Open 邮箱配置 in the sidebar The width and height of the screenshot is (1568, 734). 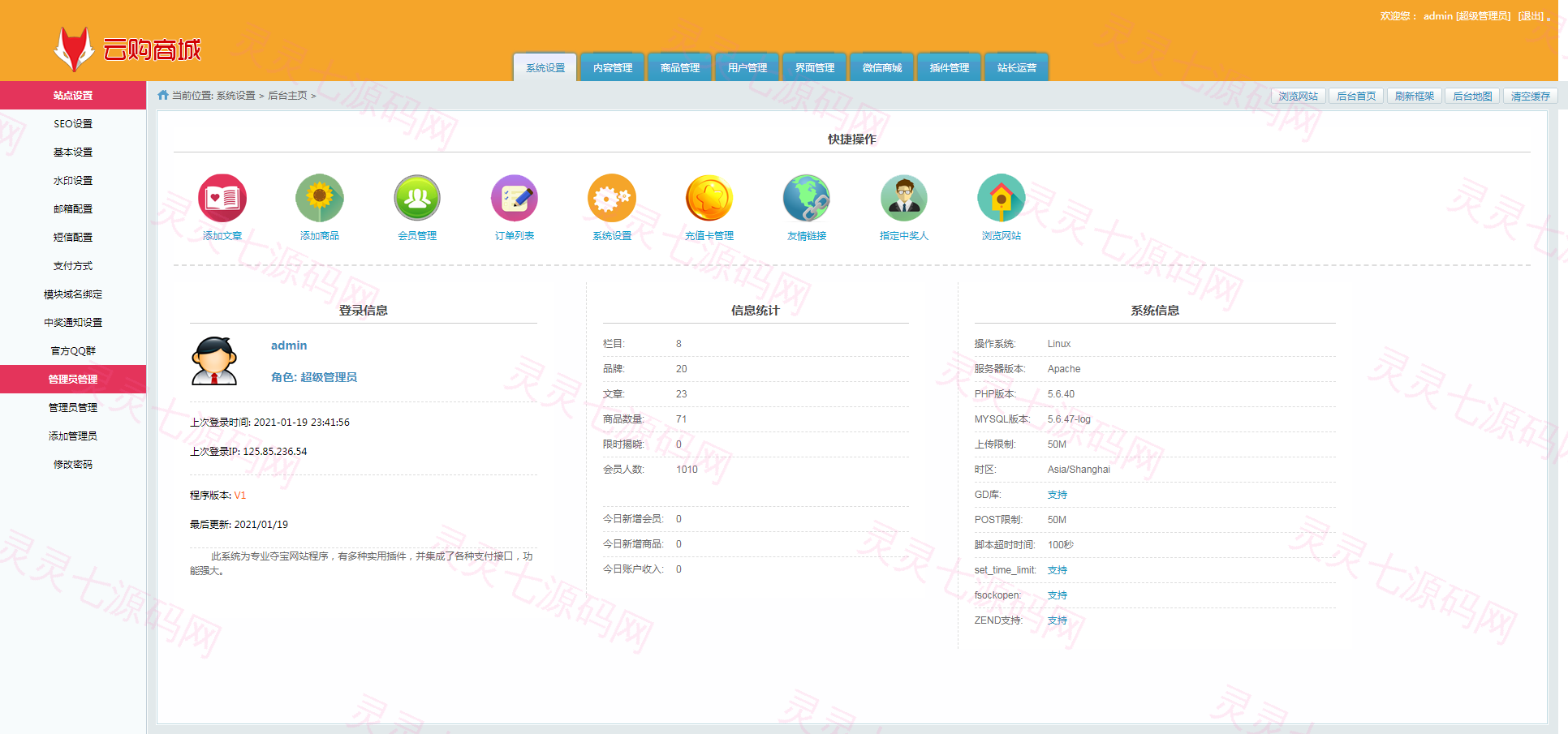pyautogui.click(x=73, y=208)
